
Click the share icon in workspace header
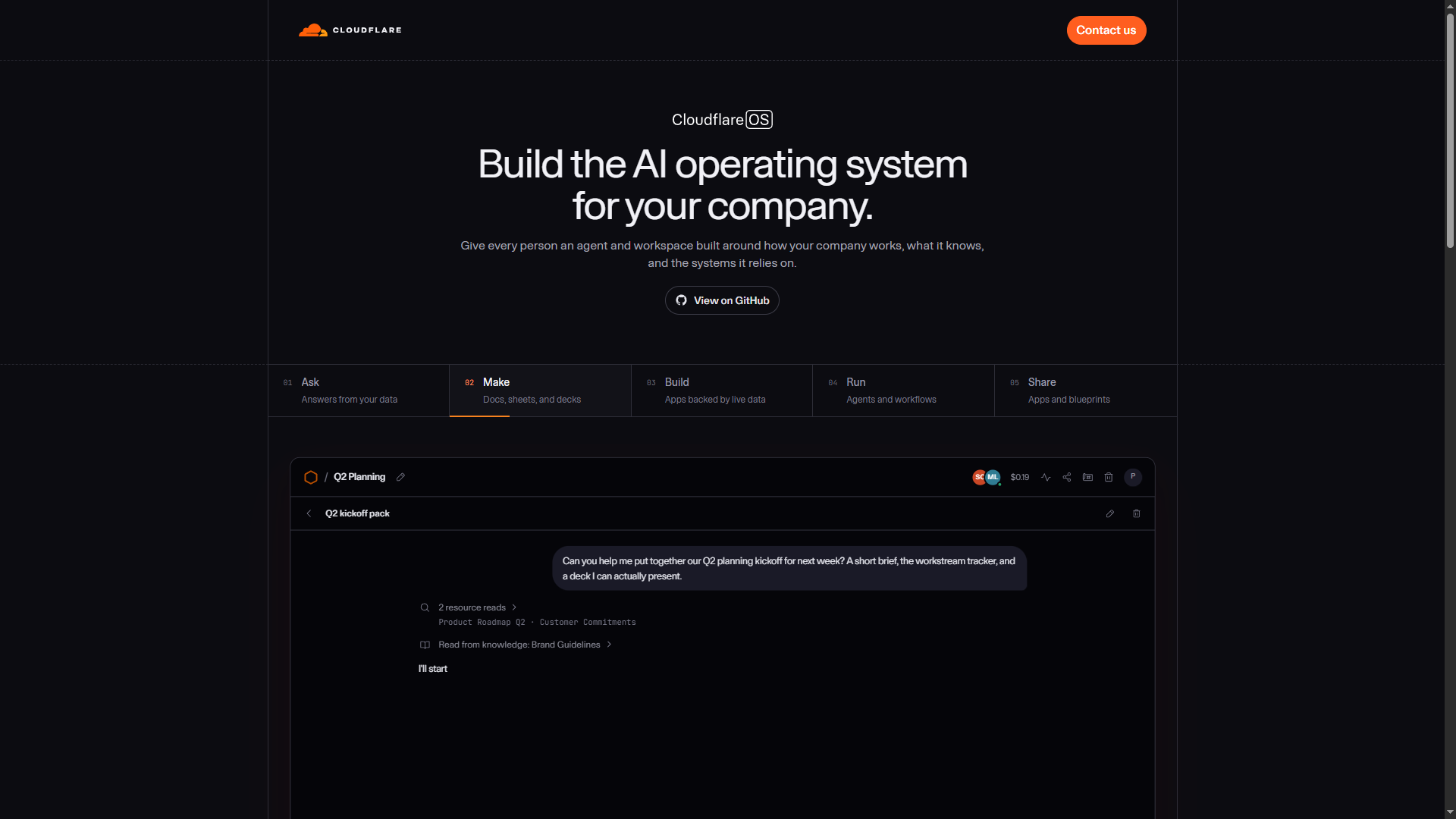pos(1067,477)
